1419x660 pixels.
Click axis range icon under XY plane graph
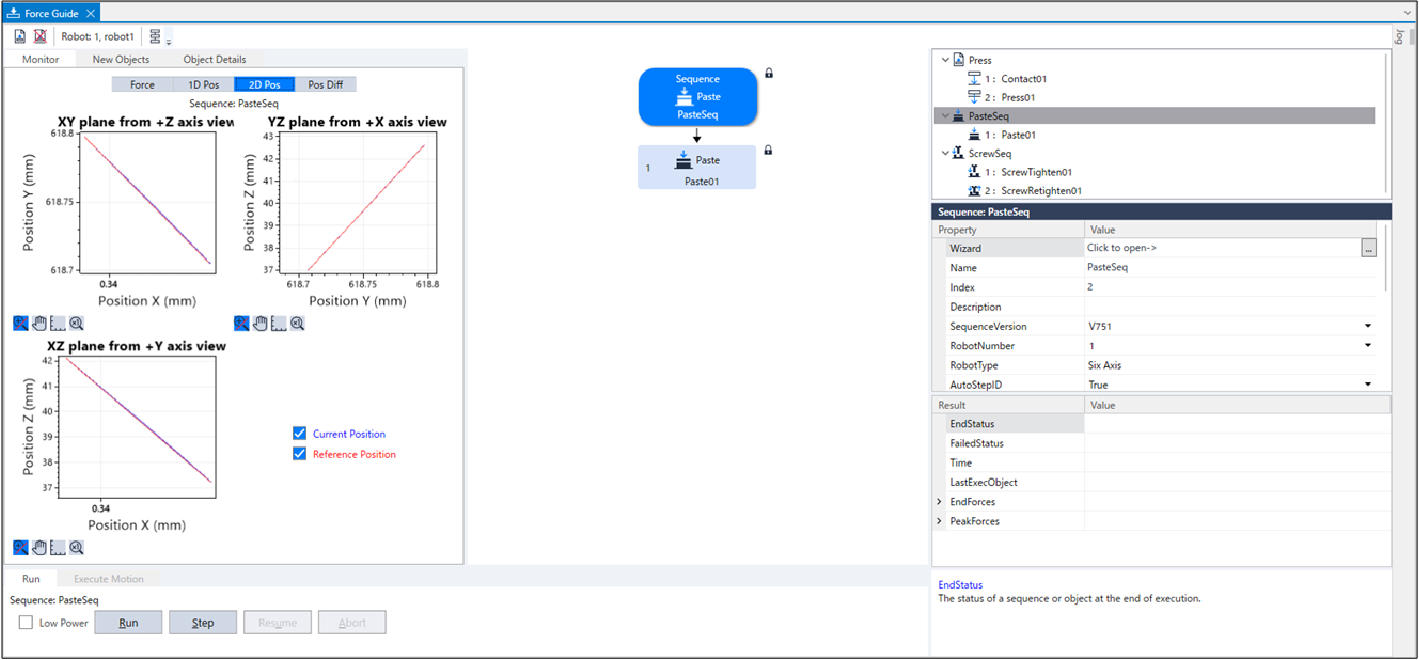coord(58,323)
